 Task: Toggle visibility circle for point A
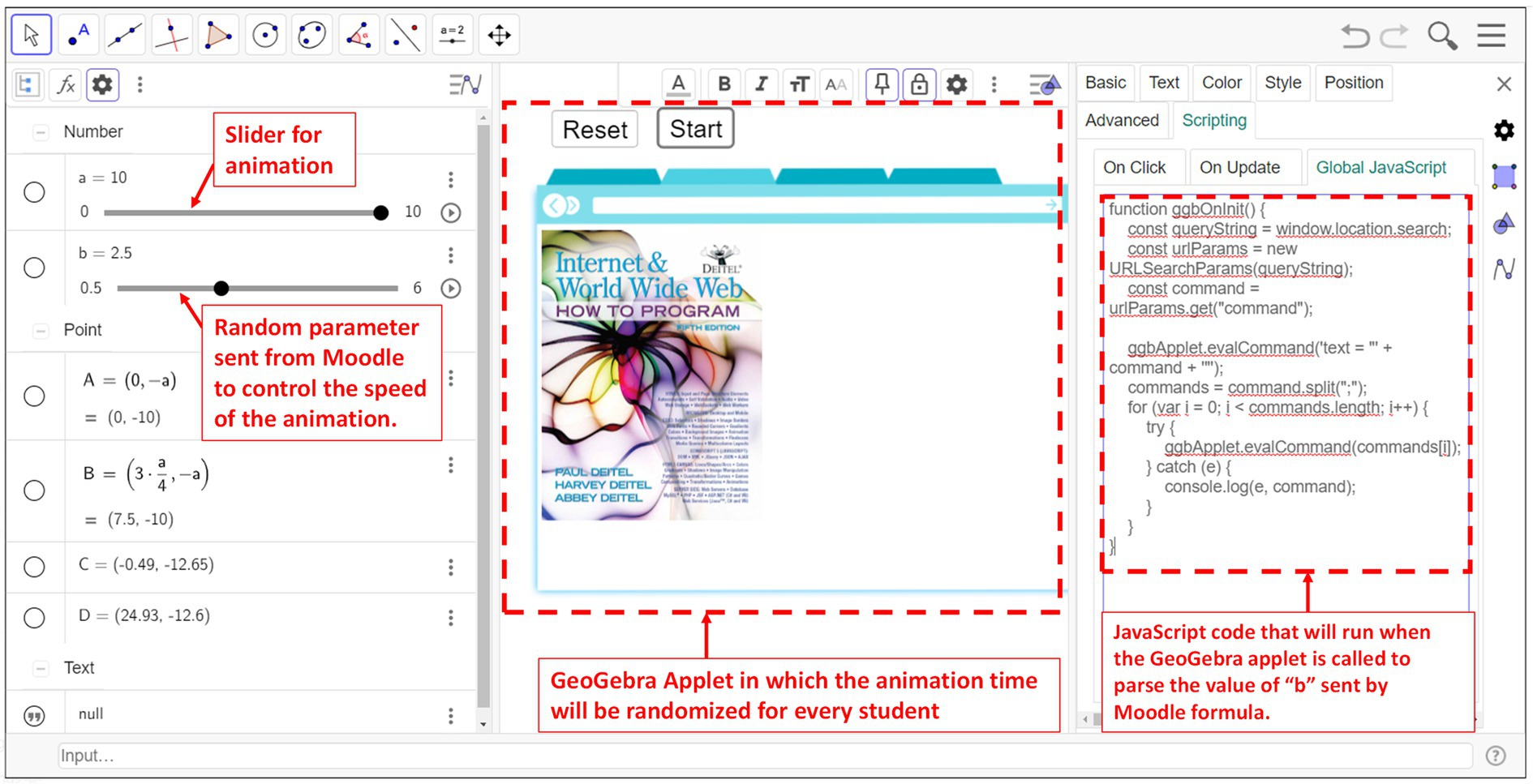click(x=34, y=396)
